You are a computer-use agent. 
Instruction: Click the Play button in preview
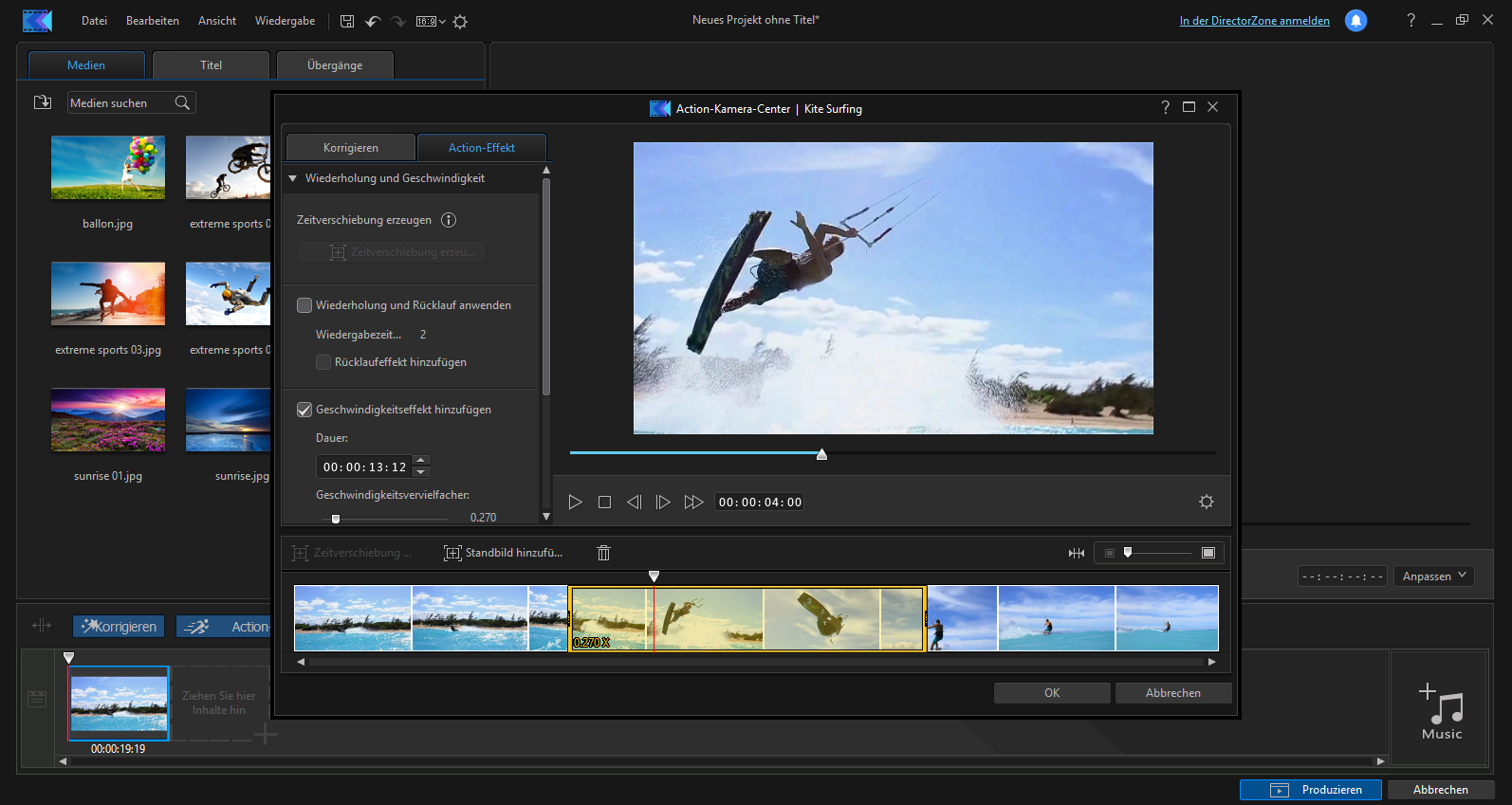point(575,503)
